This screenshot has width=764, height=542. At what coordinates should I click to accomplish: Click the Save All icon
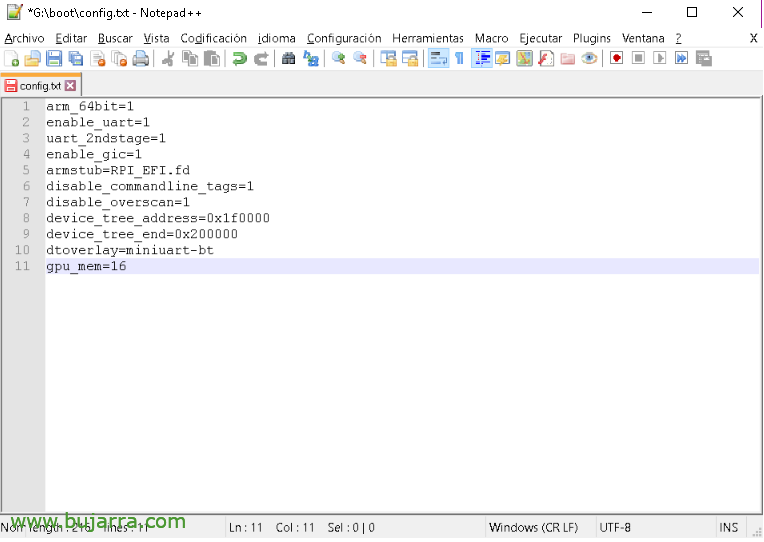(x=76, y=58)
